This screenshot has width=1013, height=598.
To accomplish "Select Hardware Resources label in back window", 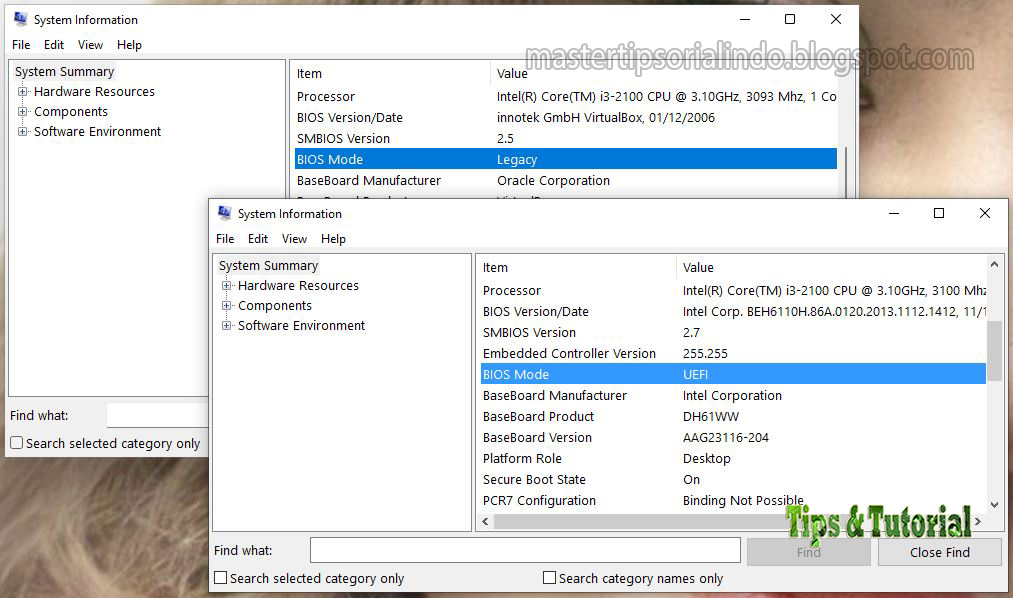I will [94, 91].
